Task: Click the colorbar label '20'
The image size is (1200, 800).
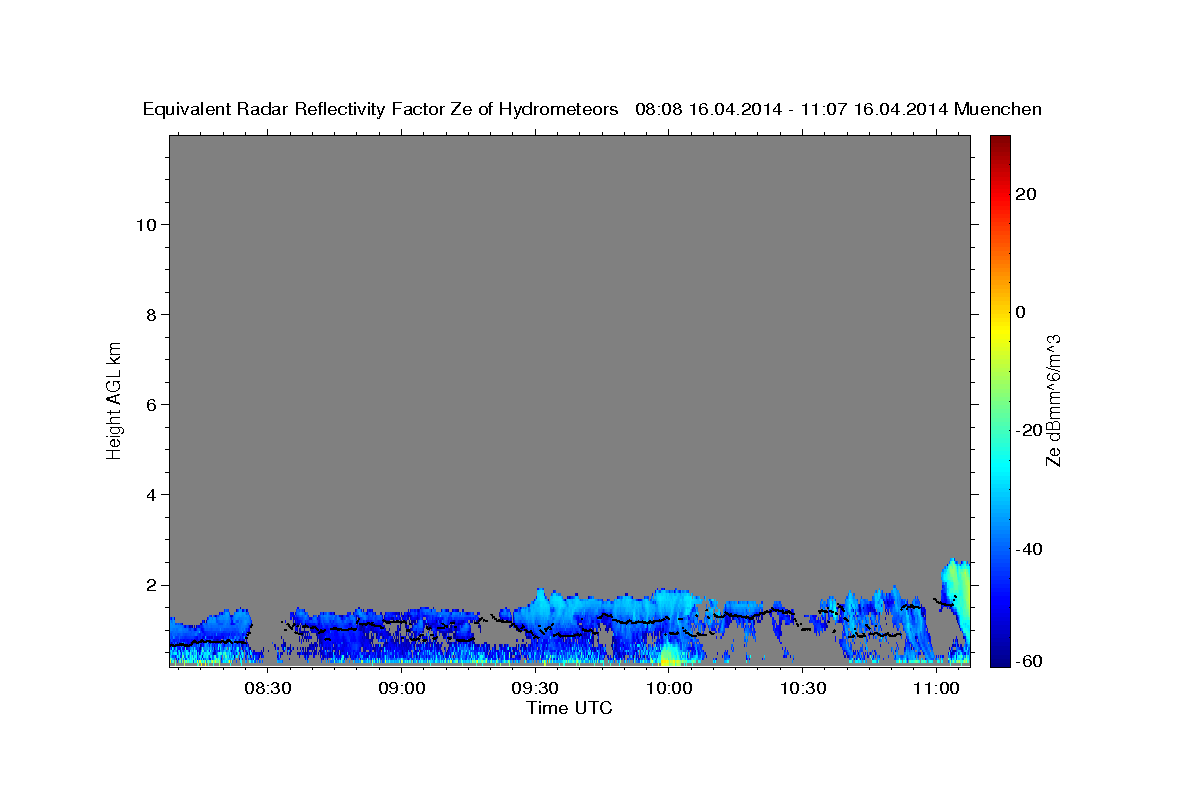Action: pos(1025,194)
